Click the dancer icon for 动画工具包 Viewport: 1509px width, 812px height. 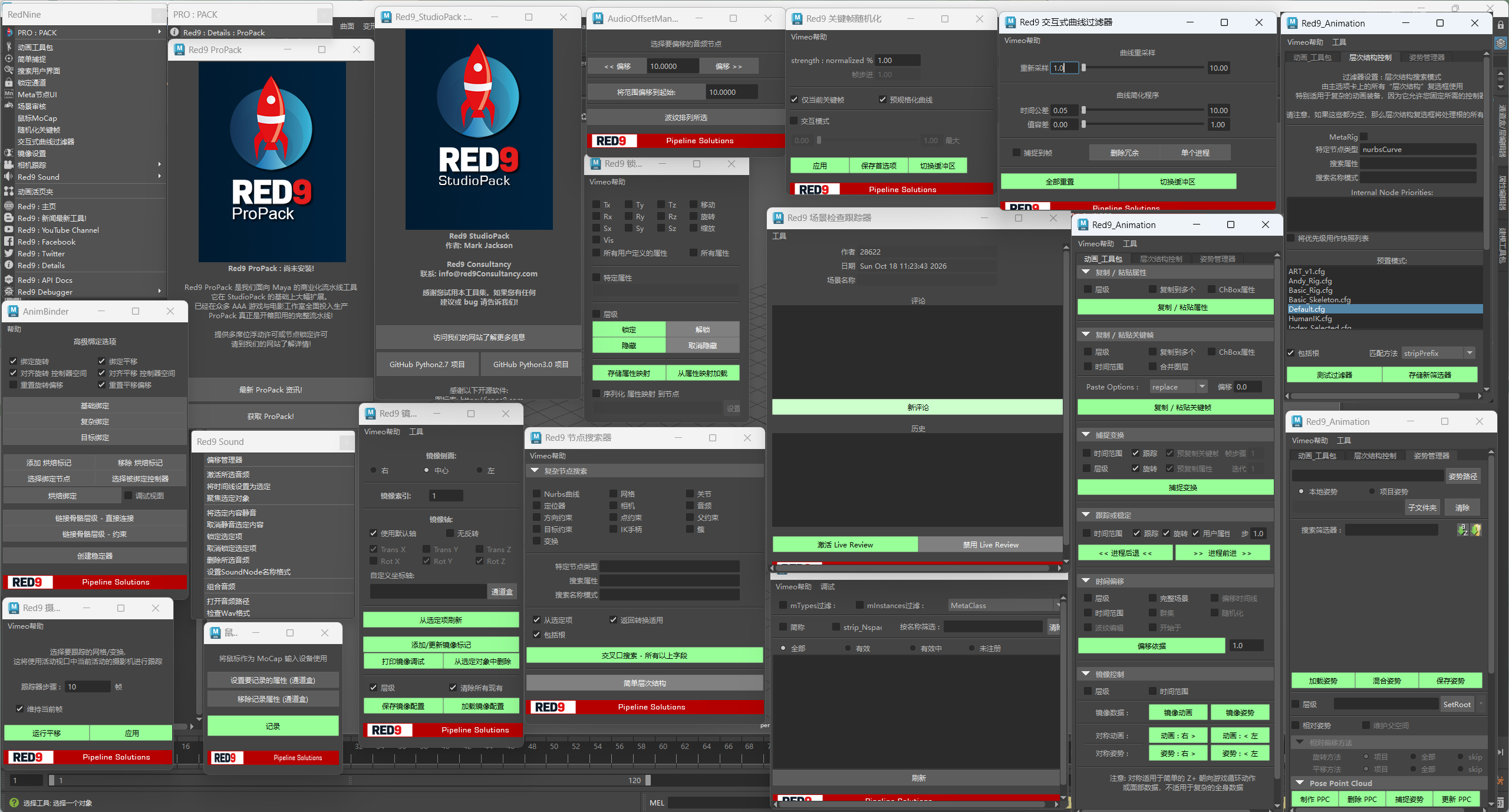coord(9,47)
